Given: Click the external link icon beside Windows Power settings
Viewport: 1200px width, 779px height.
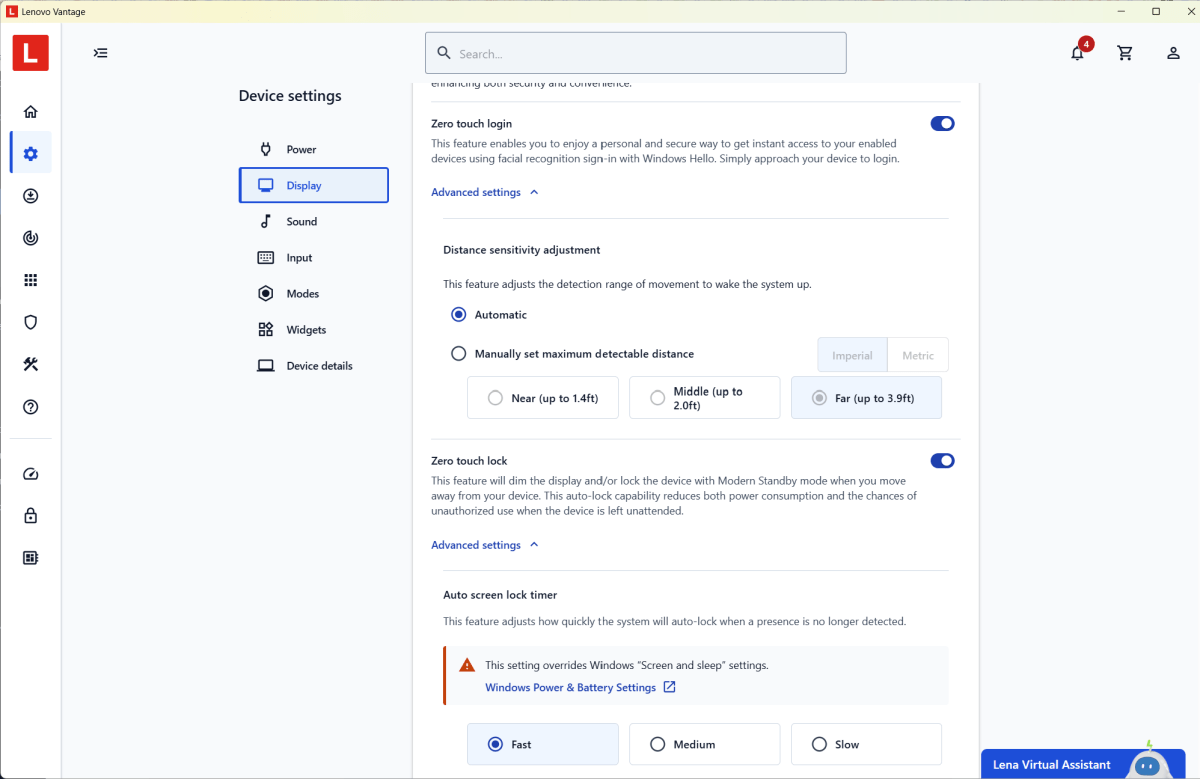Looking at the screenshot, I should pos(670,687).
